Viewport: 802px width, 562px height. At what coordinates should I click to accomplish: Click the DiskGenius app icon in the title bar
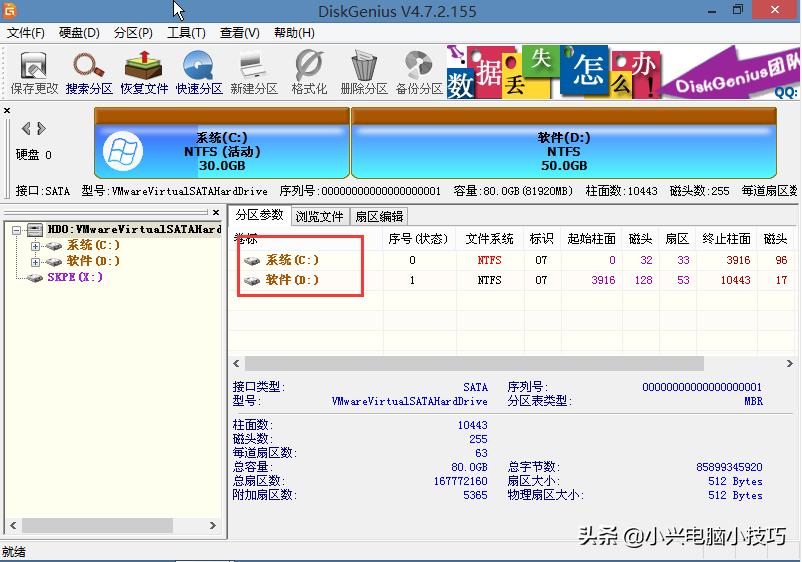tap(9, 10)
